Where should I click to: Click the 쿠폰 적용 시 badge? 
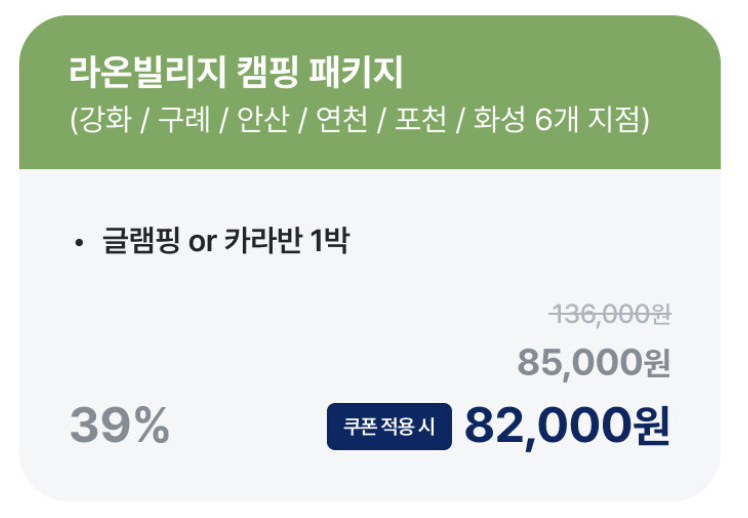[x=389, y=426]
